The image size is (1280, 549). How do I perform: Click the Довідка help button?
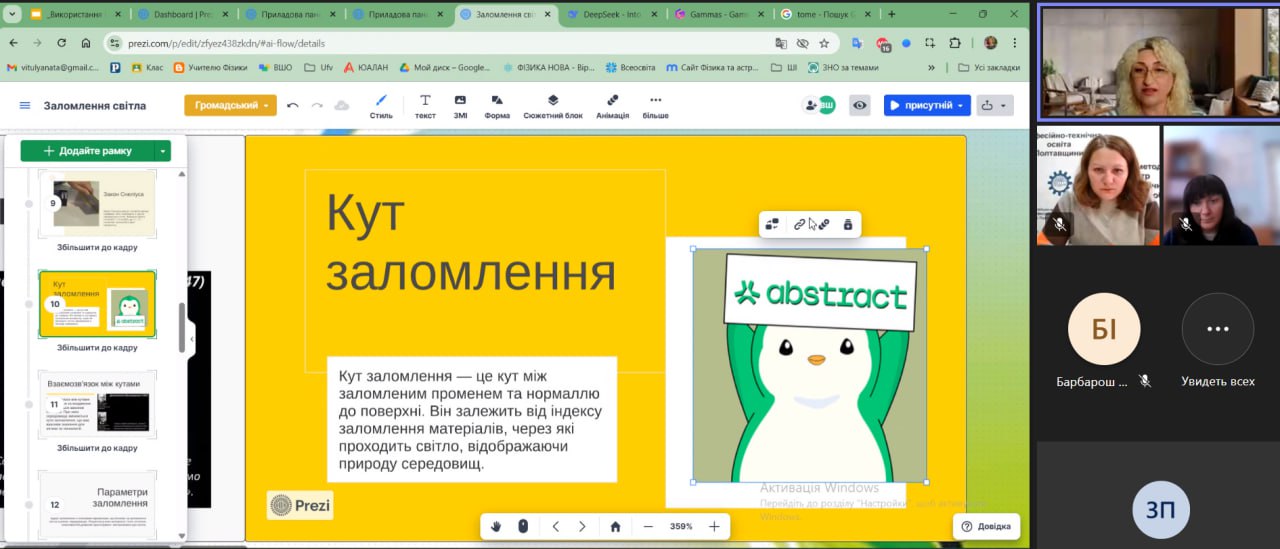(x=986, y=526)
